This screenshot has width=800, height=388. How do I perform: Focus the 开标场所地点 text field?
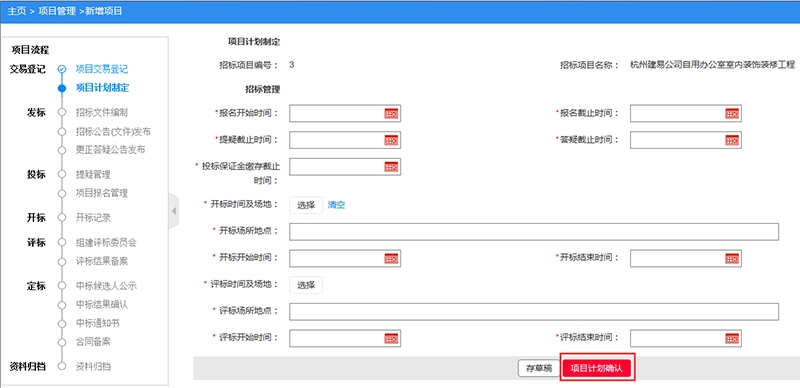tap(534, 232)
